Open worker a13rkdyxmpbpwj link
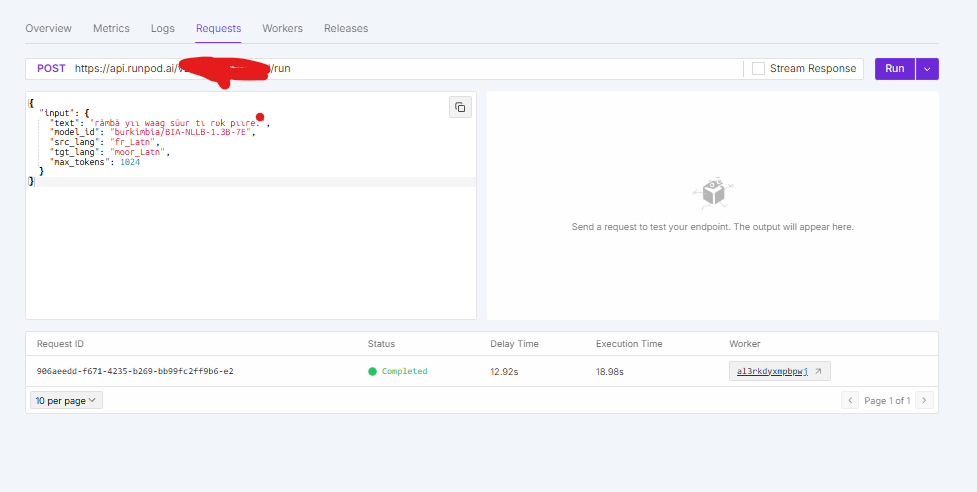Screen dimensions: 977x492 point(771,371)
